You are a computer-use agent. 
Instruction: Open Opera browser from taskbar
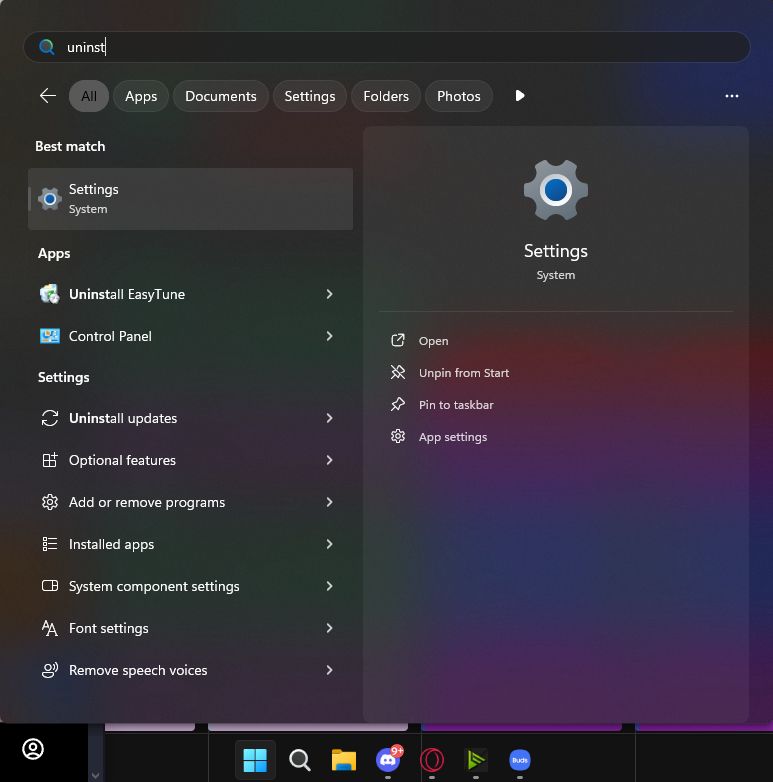pos(432,760)
